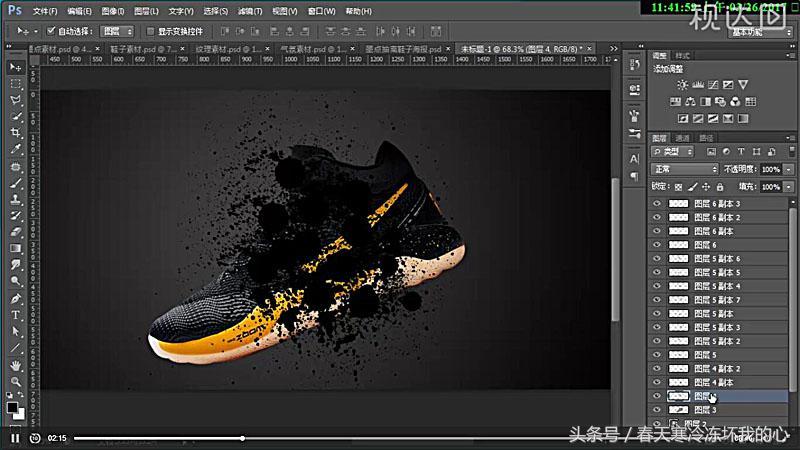The image size is (800, 450).
Task: Add a Curves adjustment
Action: click(x=713, y=85)
